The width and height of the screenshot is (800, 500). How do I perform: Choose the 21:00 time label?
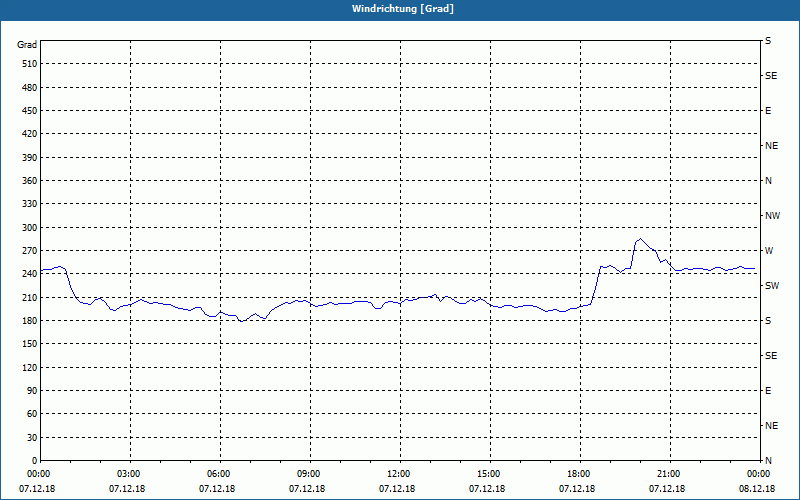(669, 474)
